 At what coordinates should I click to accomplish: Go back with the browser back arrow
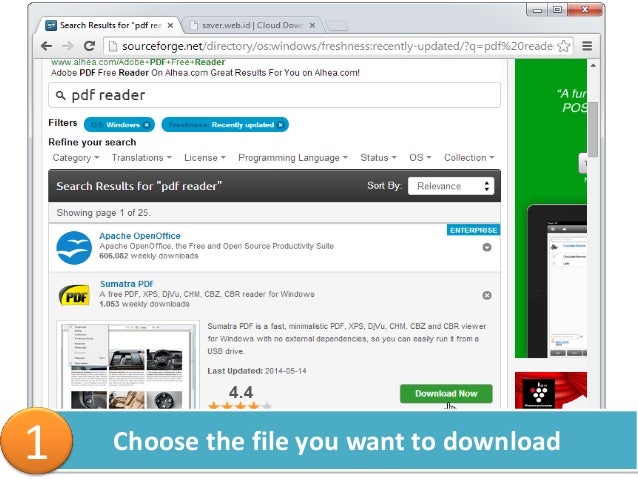pos(46,46)
